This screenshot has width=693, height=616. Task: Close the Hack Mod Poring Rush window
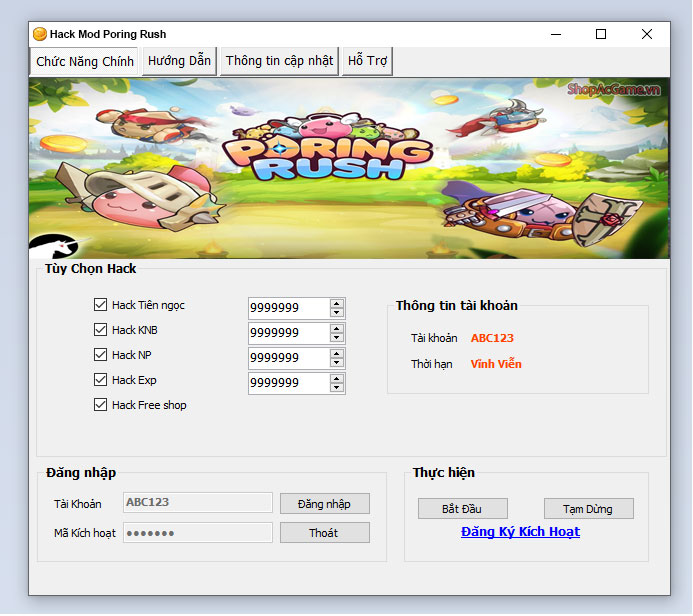[x=647, y=34]
